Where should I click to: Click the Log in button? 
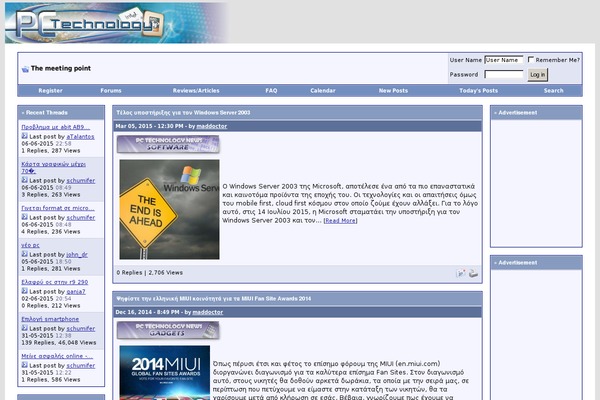(538, 75)
